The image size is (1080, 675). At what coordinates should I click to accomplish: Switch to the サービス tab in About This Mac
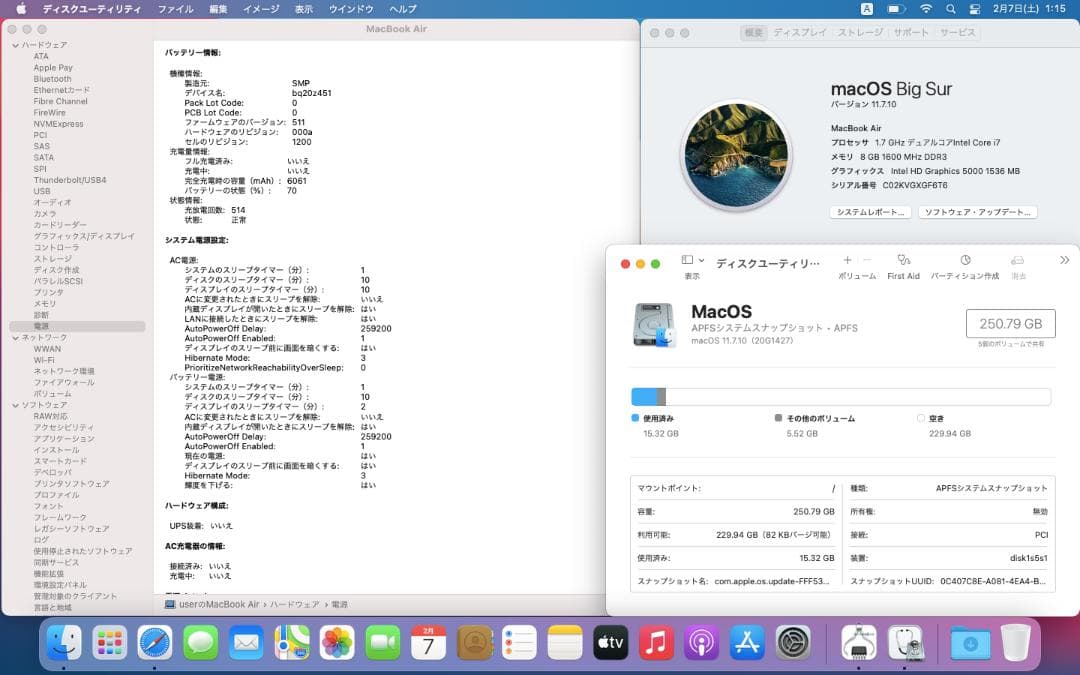coord(957,32)
